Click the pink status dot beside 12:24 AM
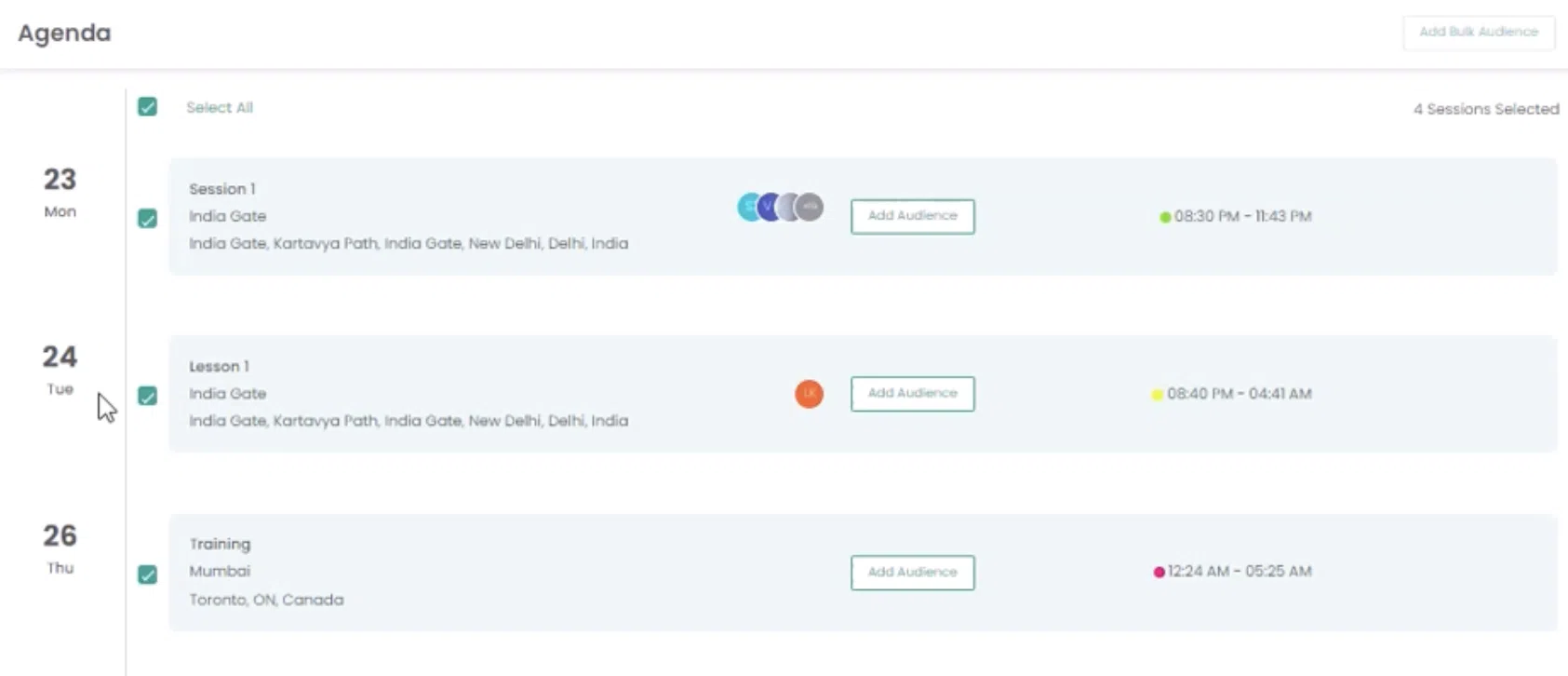 click(1159, 572)
